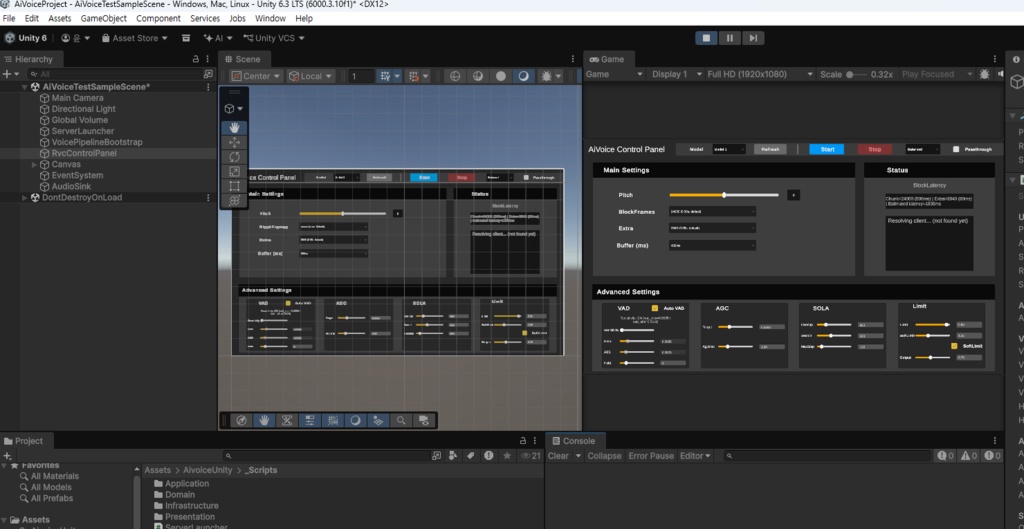Click the wireframe draw mode globe icon

coord(455,76)
